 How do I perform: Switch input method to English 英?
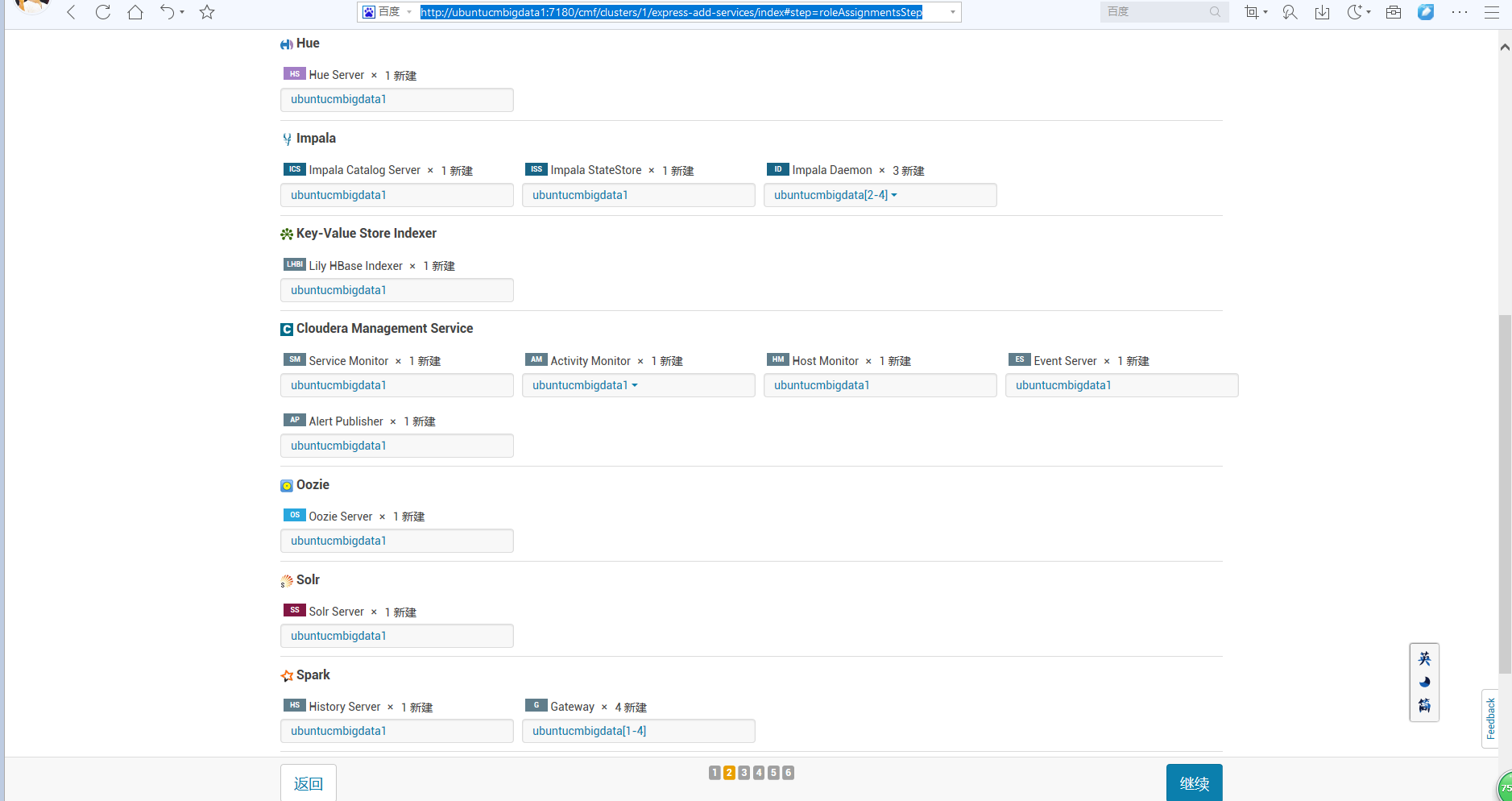point(1424,658)
